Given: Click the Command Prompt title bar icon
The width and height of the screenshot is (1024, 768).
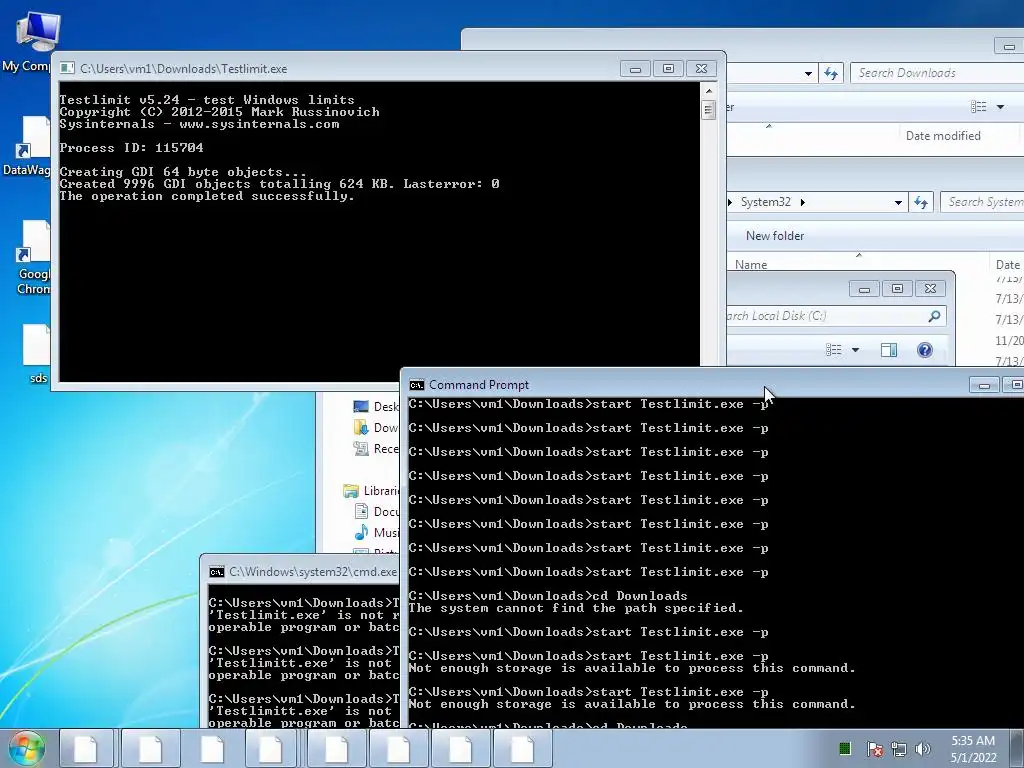Looking at the screenshot, I should coord(416,385).
